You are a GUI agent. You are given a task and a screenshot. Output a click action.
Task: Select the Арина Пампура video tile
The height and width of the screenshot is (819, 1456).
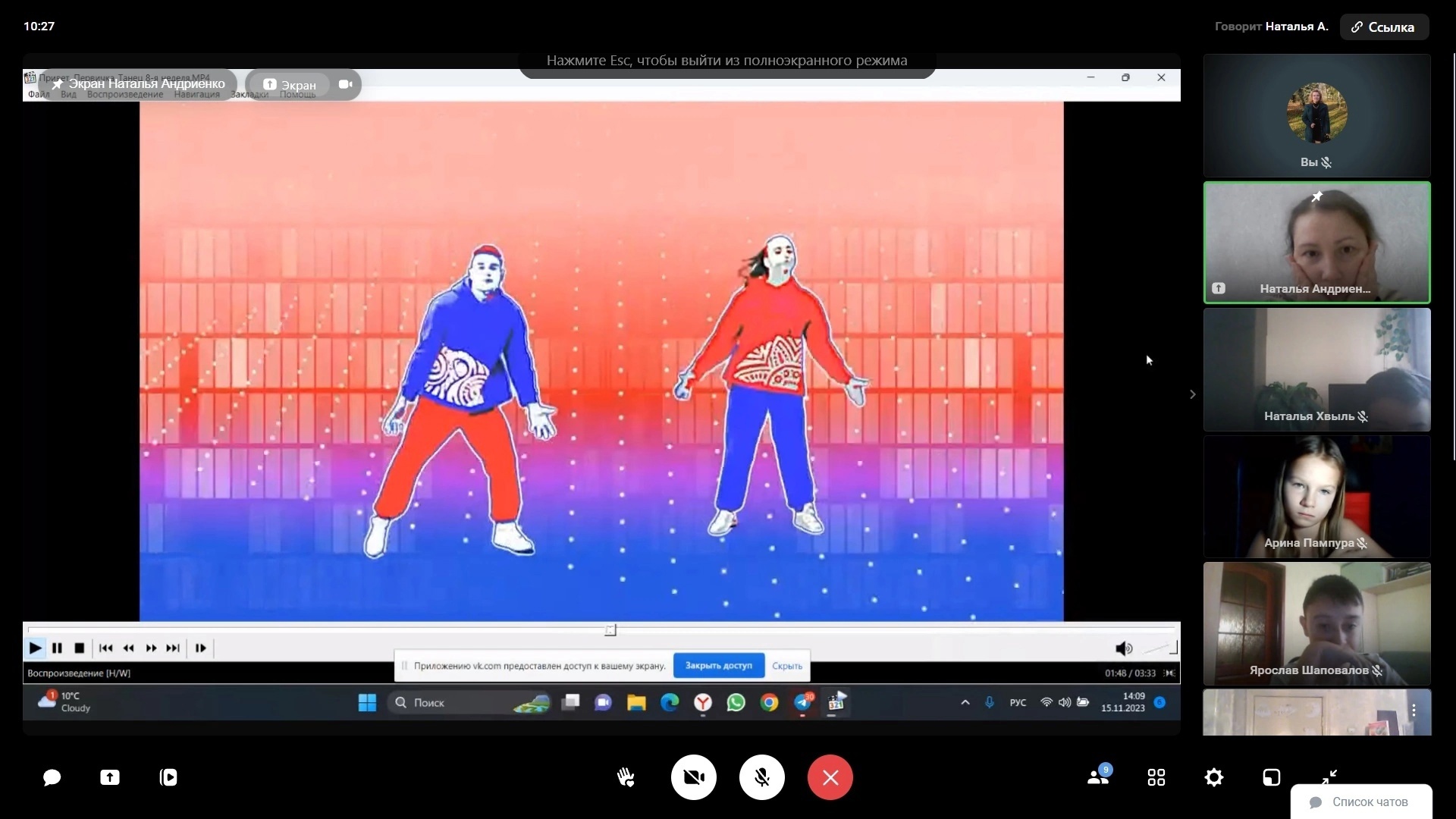point(1317,497)
